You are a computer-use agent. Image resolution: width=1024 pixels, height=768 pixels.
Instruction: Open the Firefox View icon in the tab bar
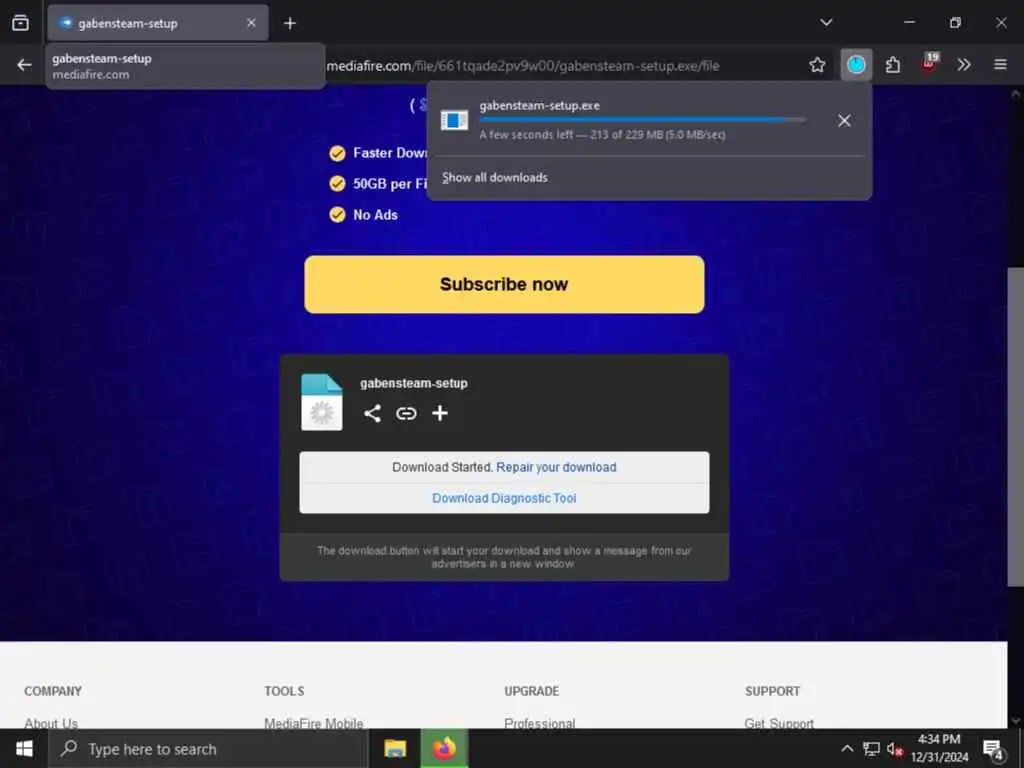20,23
